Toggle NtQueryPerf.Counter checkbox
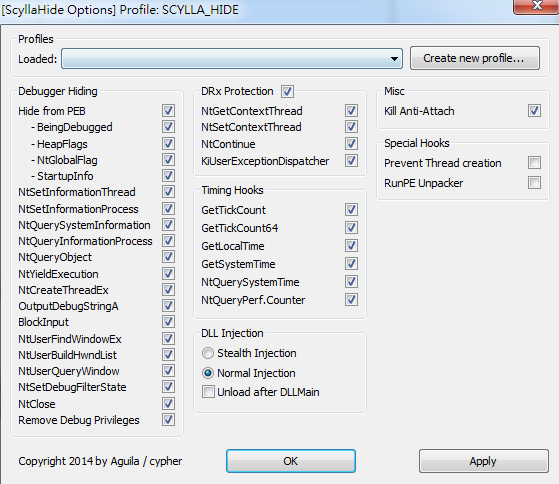The width and height of the screenshot is (559, 484). click(x=351, y=300)
